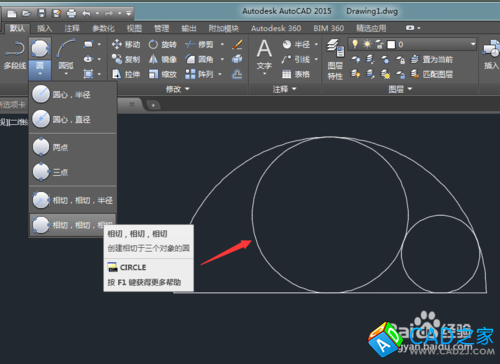The image size is (500, 364).
Task: Select the 圆弧 (Arc) tool
Action: pos(66,55)
